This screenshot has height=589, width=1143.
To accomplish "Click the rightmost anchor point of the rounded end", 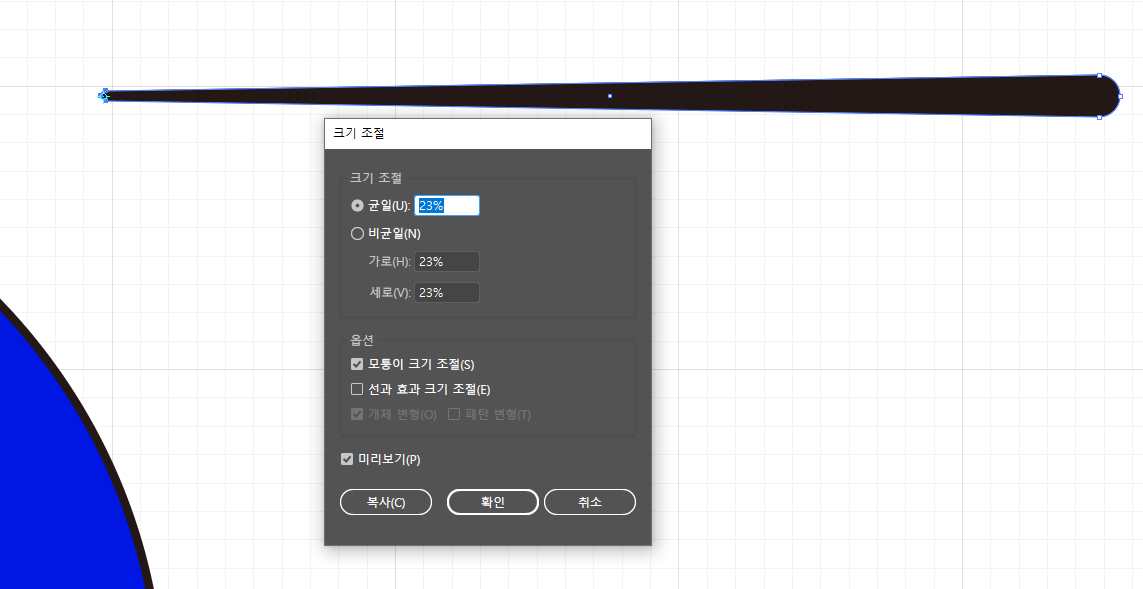I will click(x=1120, y=95).
